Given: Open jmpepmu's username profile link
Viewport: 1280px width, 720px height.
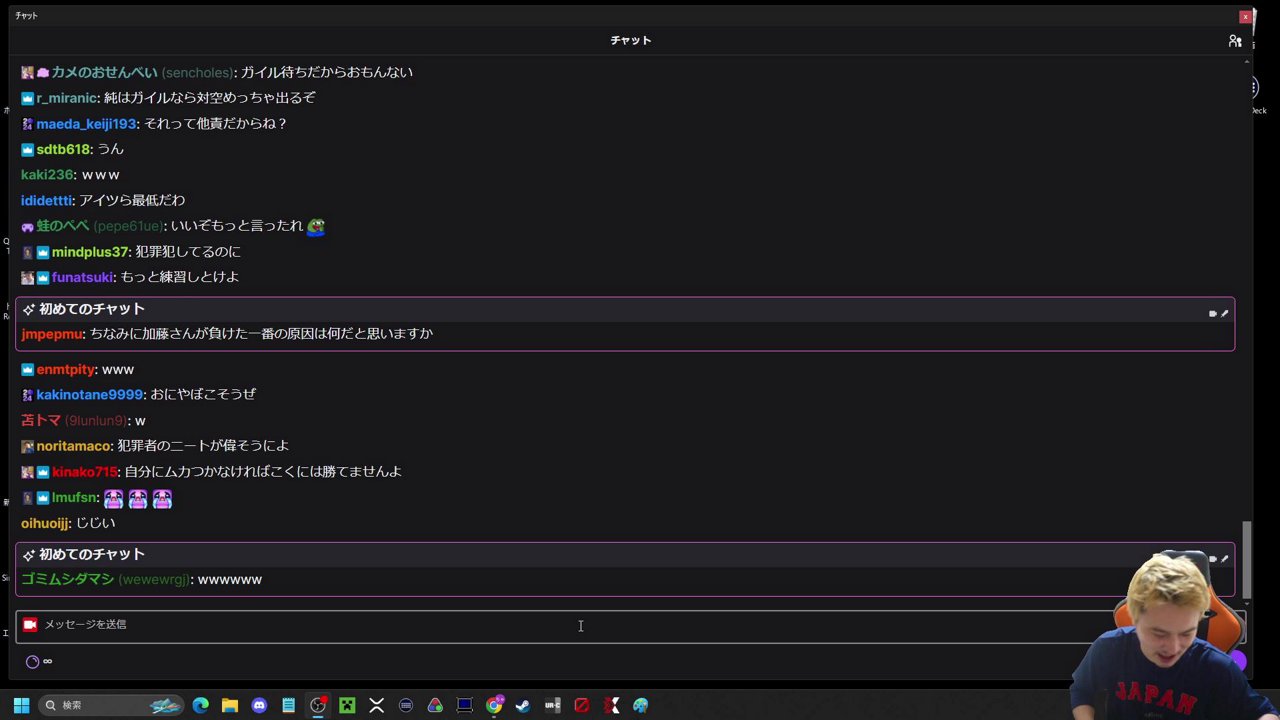Looking at the screenshot, I should click(x=52, y=334).
